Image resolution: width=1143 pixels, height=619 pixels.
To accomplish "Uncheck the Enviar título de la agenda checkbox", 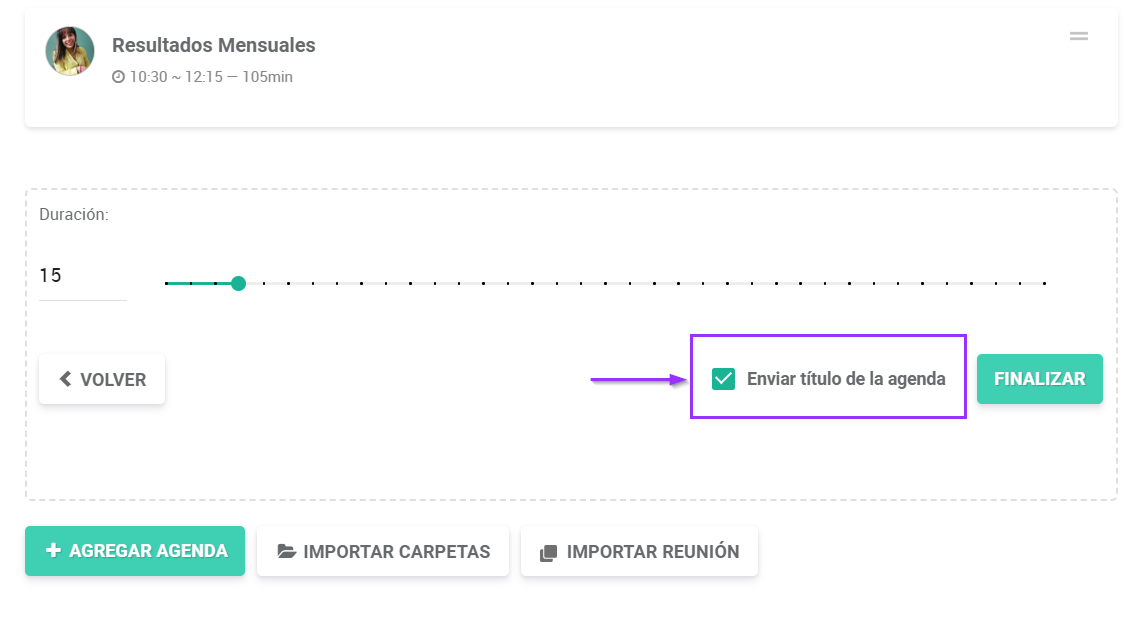I will click(x=723, y=379).
